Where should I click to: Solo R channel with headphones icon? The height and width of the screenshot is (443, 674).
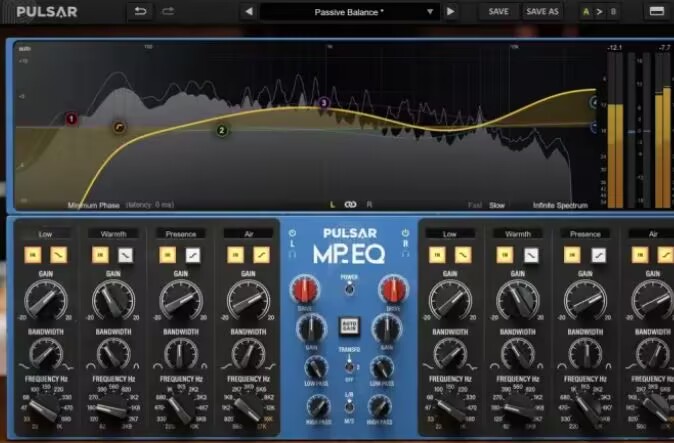(x=405, y=254)
